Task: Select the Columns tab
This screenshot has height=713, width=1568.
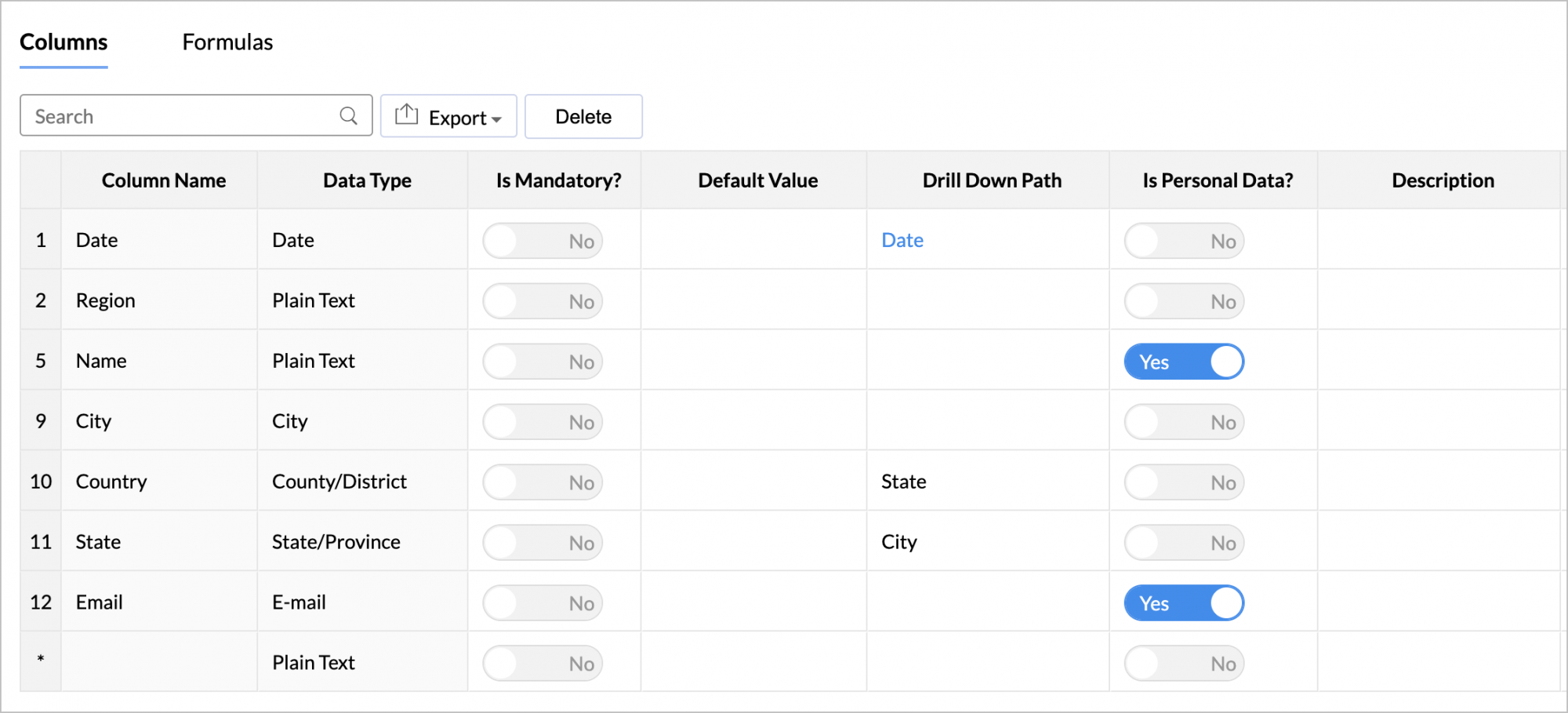Action: click(x=64, y=42)
